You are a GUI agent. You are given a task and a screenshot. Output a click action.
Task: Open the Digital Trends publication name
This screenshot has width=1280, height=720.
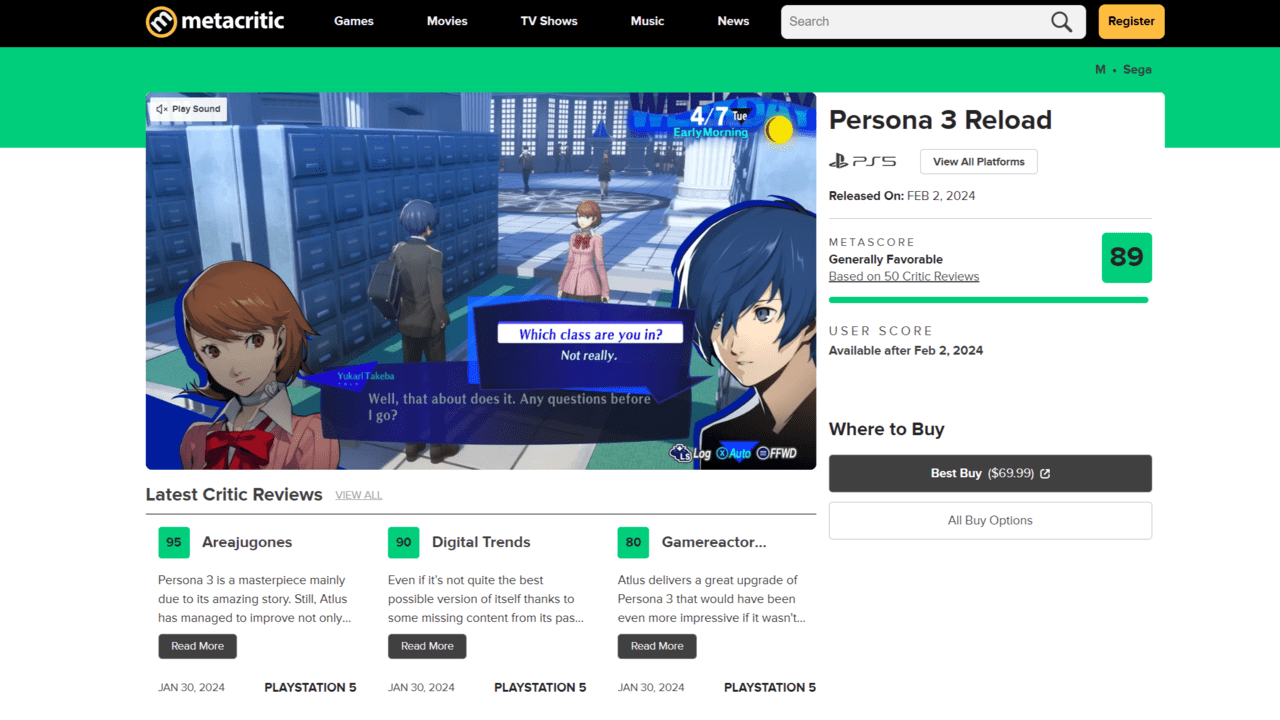[x=481, y=542]
